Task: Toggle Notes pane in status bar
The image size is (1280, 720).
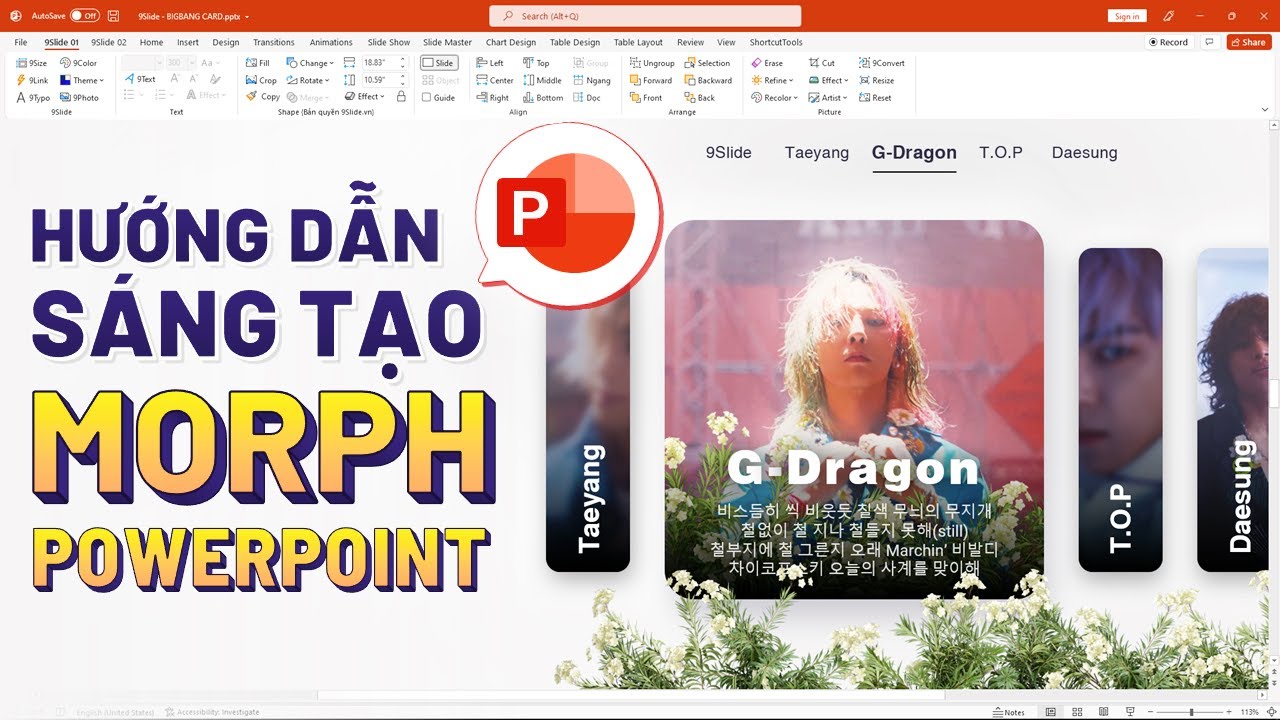Action: (x=1009, y=712)
